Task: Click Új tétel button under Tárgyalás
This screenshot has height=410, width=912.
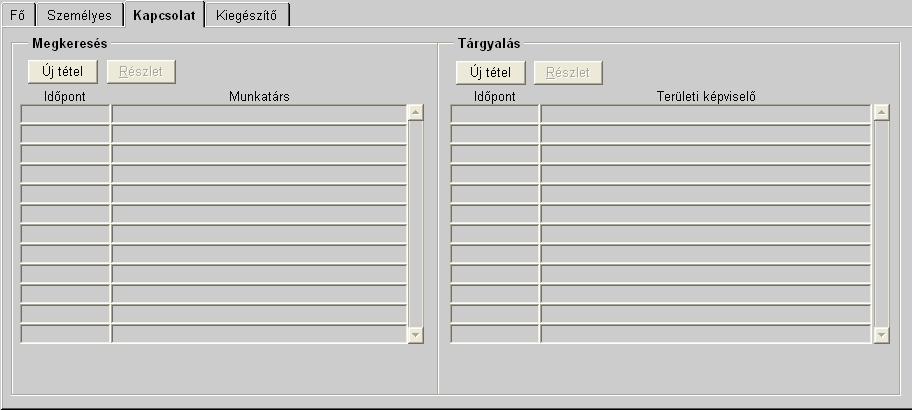Action: click(x=491, y=72)
